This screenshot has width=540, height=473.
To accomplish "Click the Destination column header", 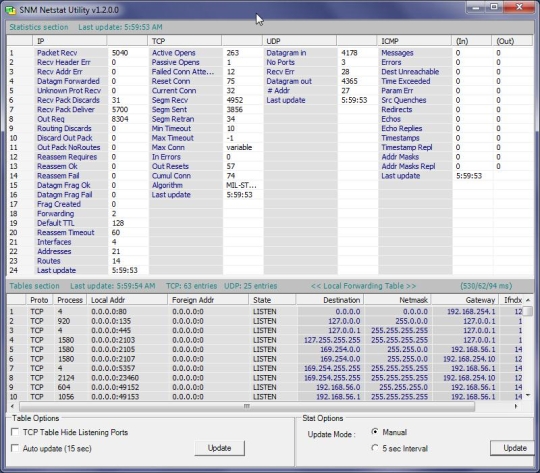I will (x=330, y=300).
